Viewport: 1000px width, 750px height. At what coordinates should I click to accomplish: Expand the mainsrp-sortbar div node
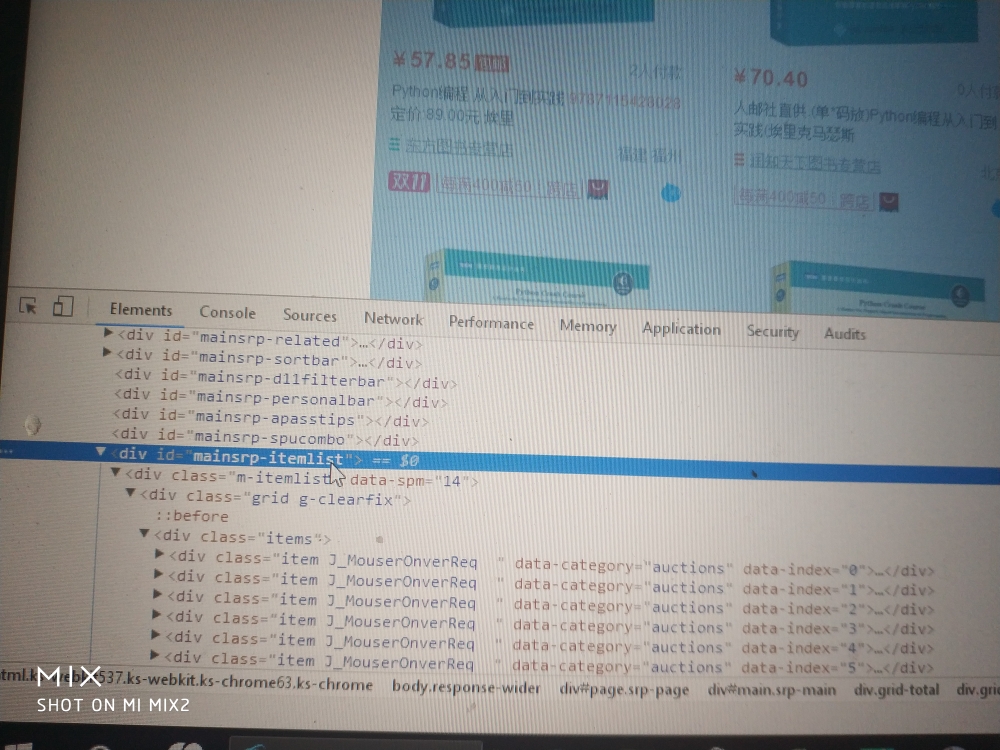coord(107,353)
